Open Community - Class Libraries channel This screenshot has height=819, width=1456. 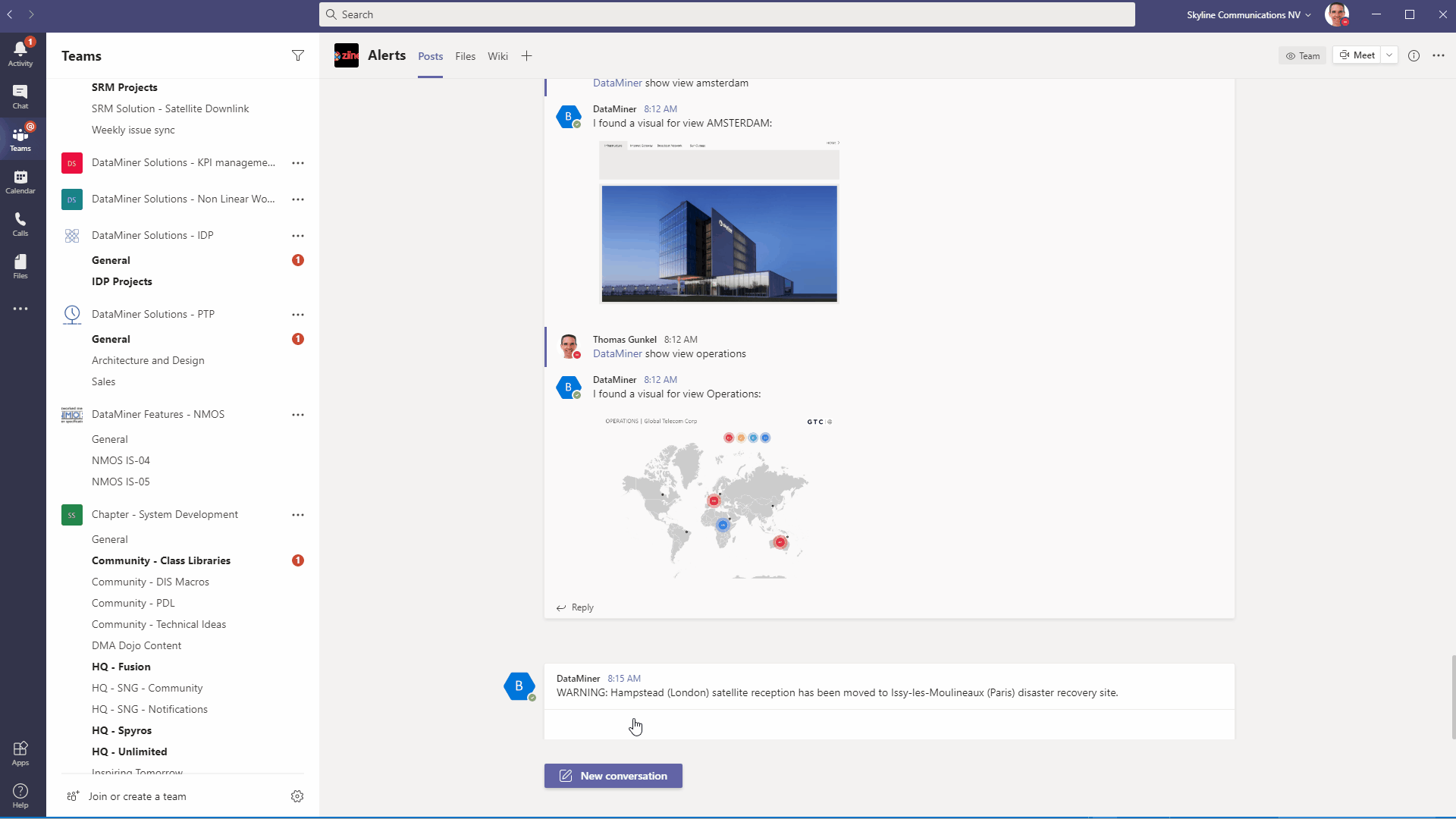coord(161,560)
